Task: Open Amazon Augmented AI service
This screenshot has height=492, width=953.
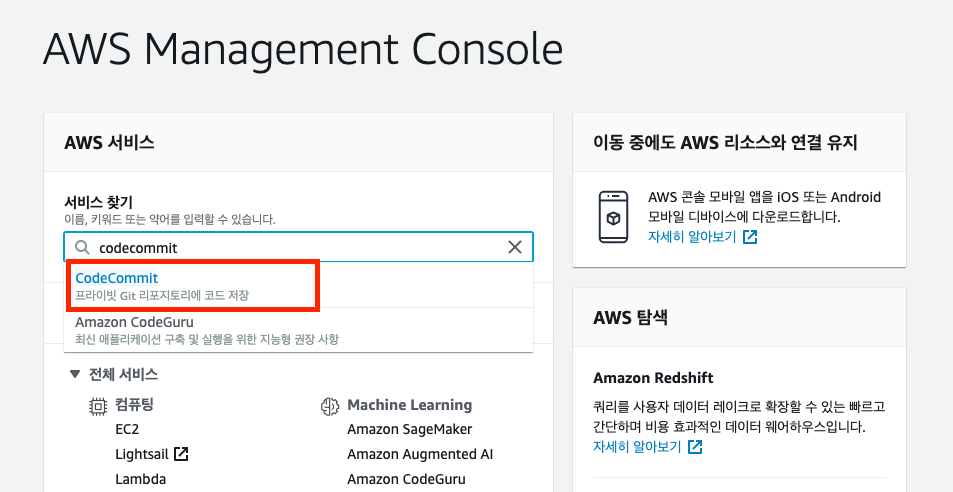Action: [420, 454]
